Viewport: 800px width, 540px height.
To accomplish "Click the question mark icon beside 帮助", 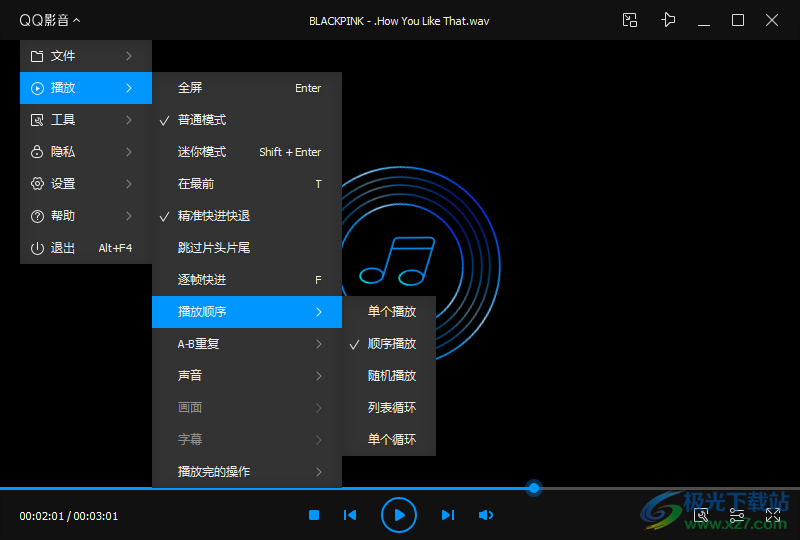I will tap(37, 216).
